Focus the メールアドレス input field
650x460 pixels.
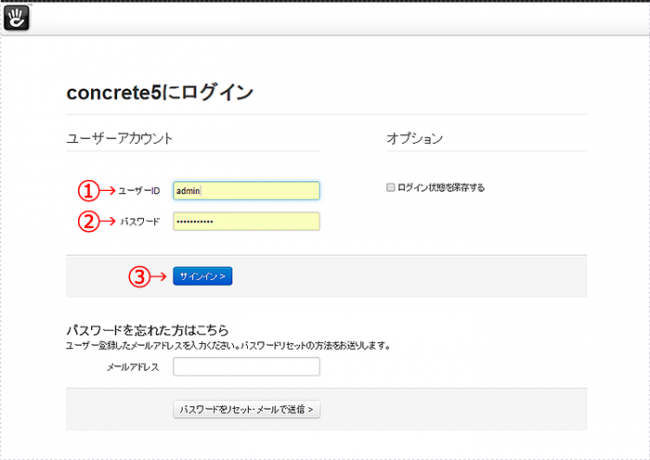tap(246, 367)
